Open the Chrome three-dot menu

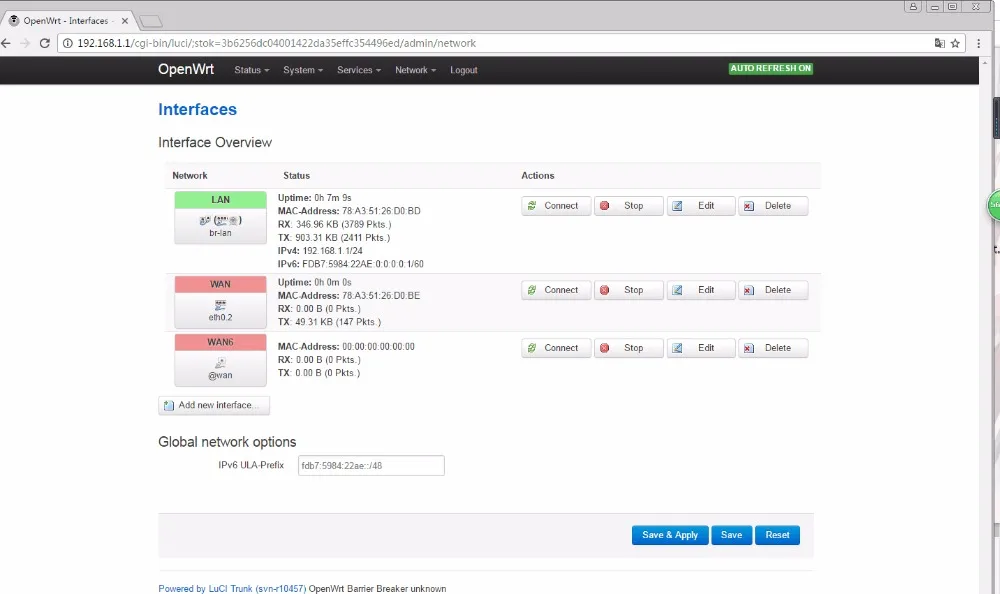pyautogui.click(x=978, y=43)
